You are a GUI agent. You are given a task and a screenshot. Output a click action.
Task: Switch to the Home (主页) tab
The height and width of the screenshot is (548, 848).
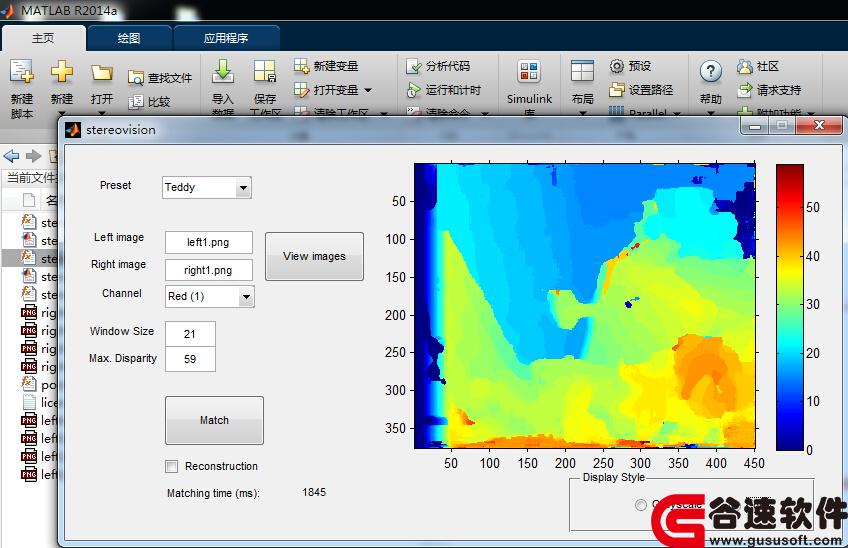tap(43, 38)
